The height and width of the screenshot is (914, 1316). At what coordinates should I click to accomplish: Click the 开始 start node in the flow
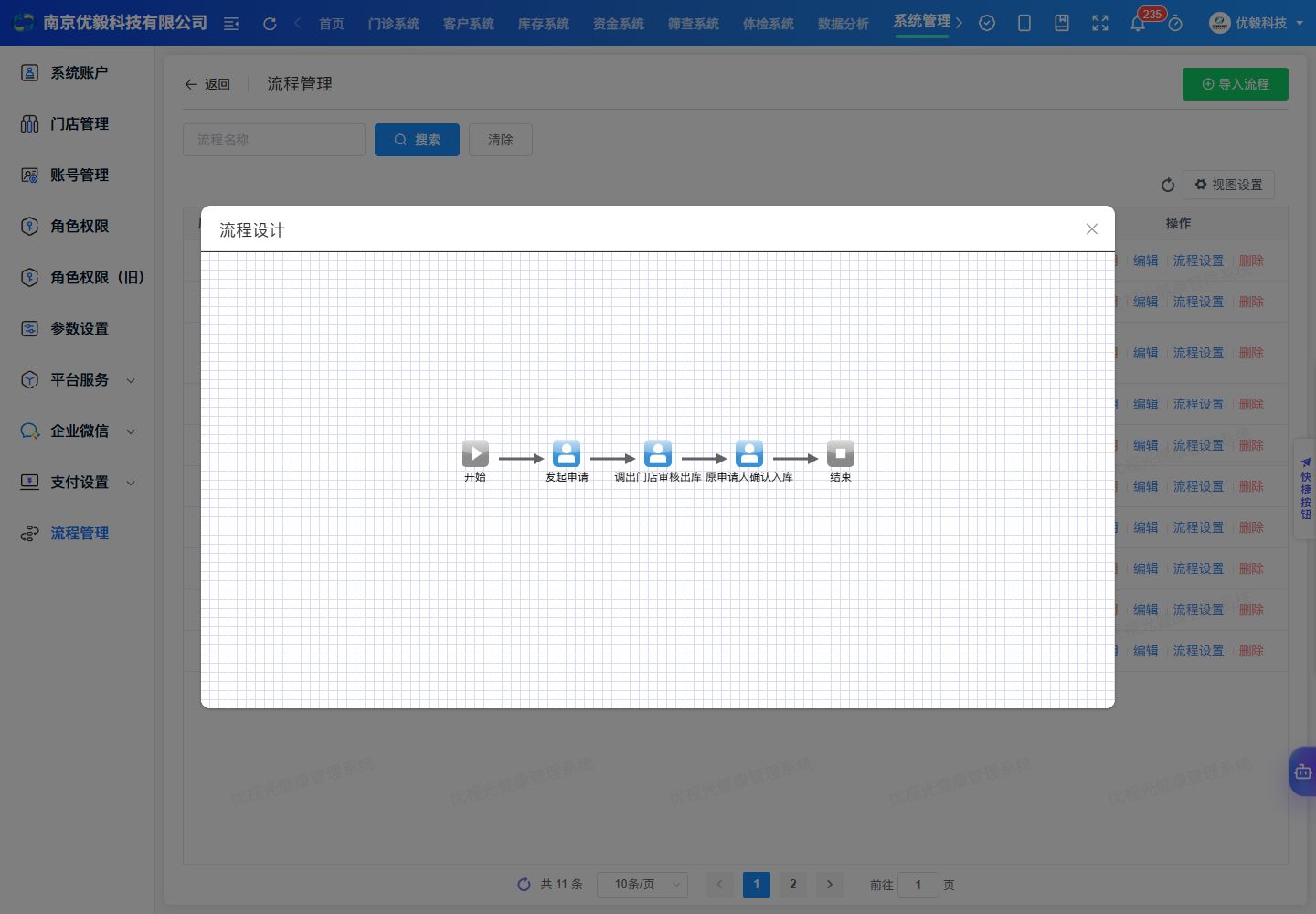(475, 453)
